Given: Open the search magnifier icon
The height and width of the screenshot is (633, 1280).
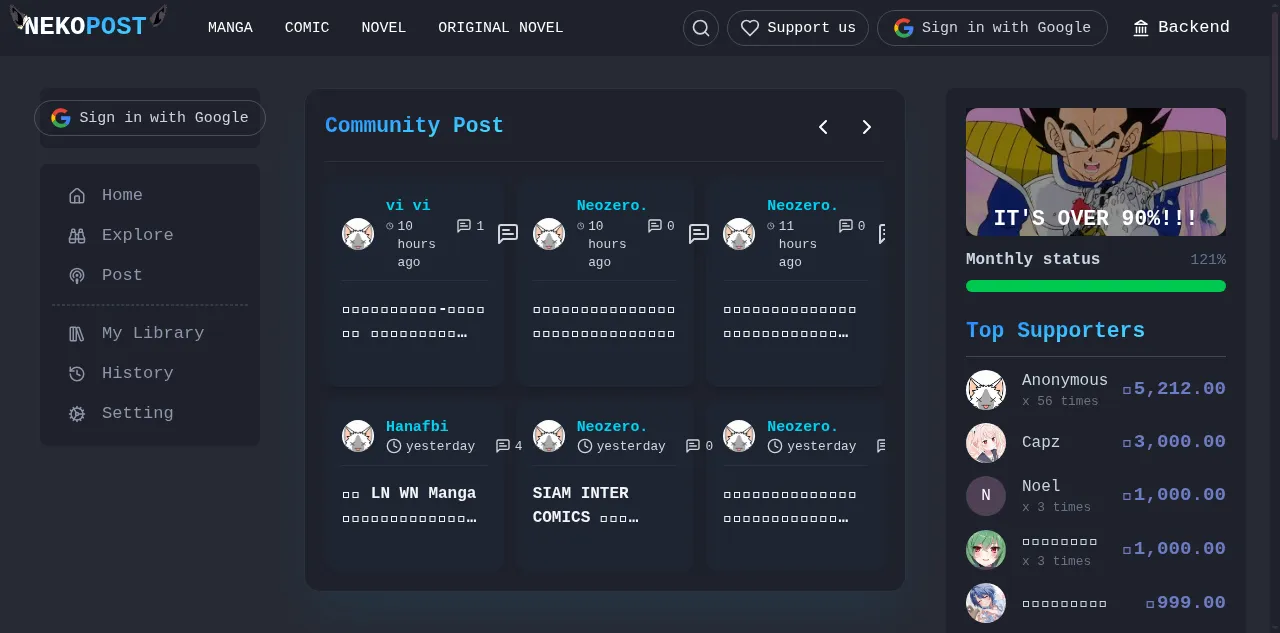Looking at the screenshot, I should [701, 28].
